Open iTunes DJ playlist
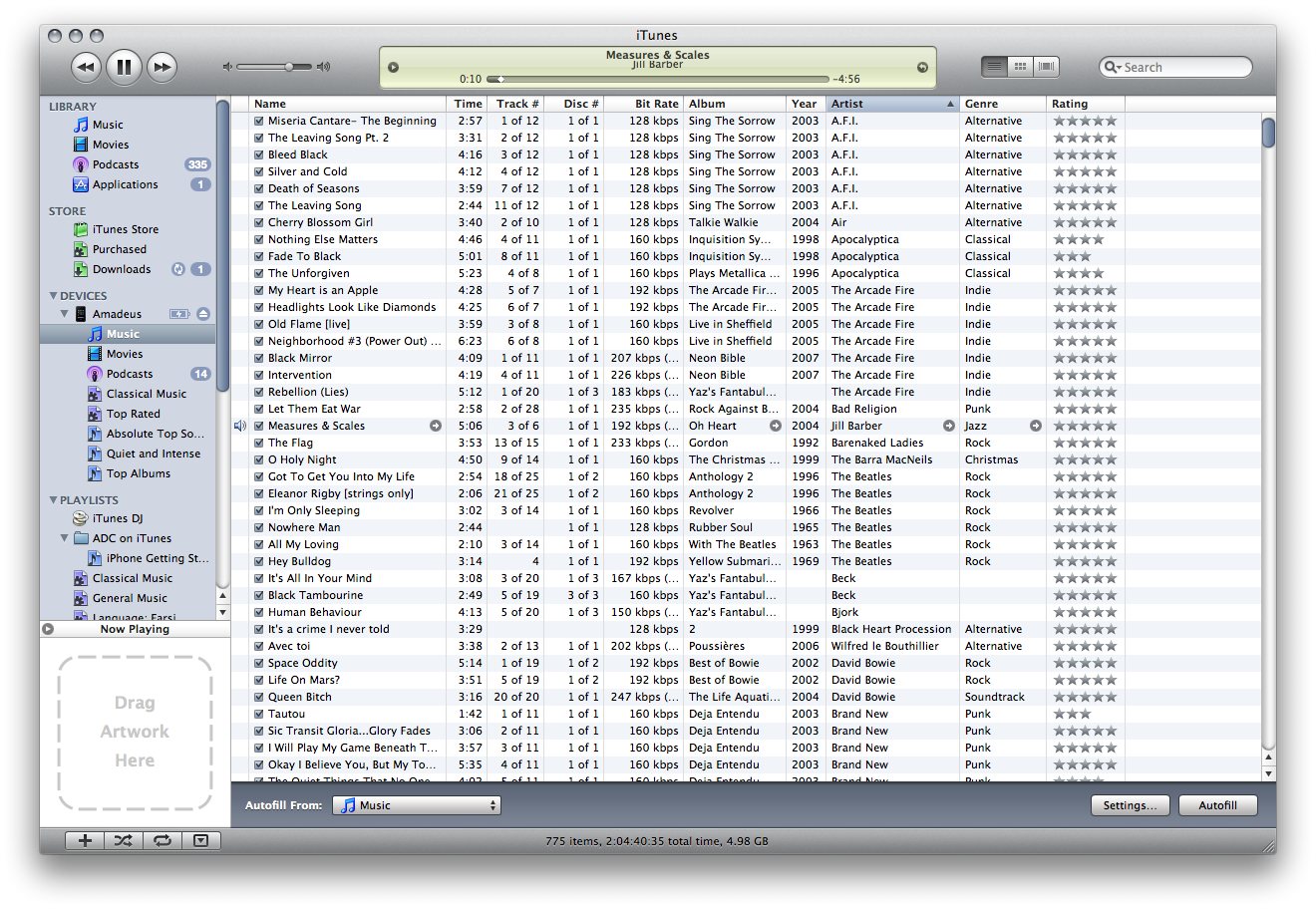This screenshot has width=1316, height=909. point(118,518)
